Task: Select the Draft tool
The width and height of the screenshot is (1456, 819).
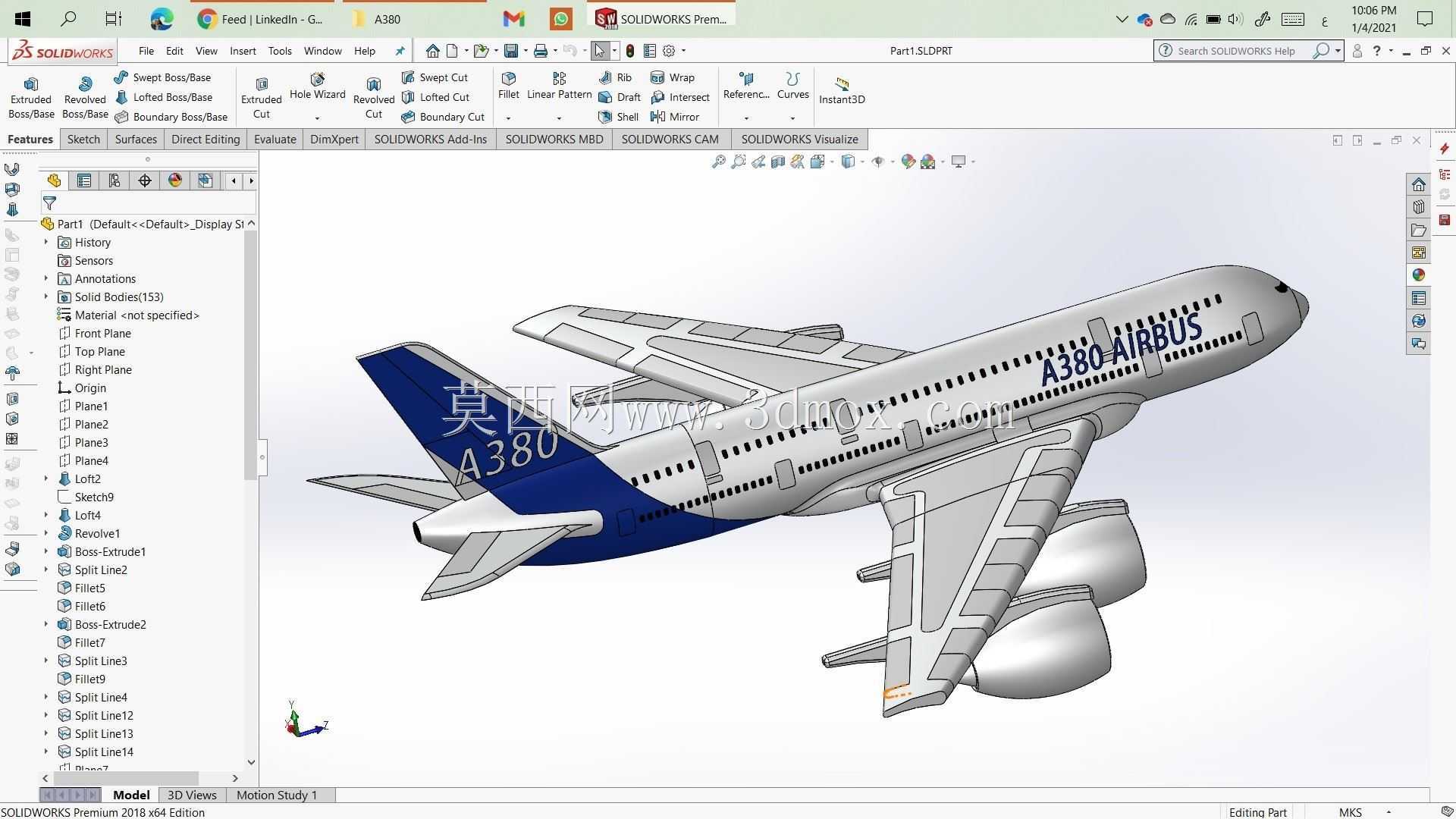Action: 620,97
